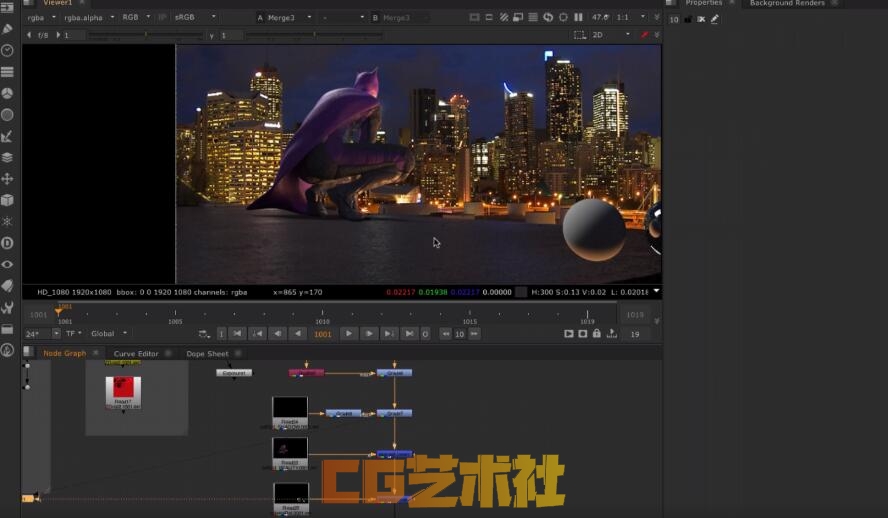This screenshot has height=518, width=888.
Task: Jump to the first frame
Action: pyautogui.click(x=237, y=334)
